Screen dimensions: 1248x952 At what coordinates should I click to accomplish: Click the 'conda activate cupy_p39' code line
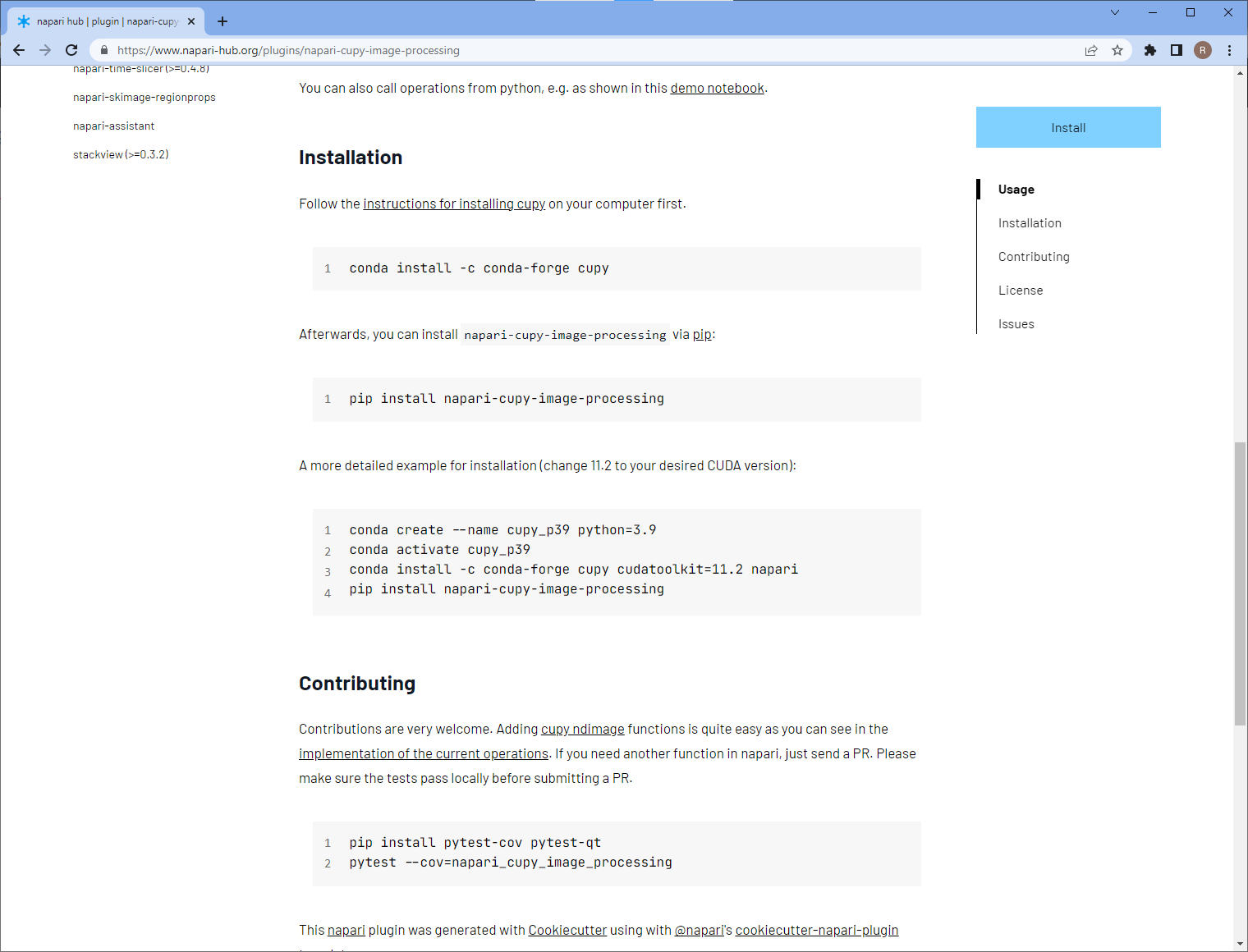[x=440, y=550]
